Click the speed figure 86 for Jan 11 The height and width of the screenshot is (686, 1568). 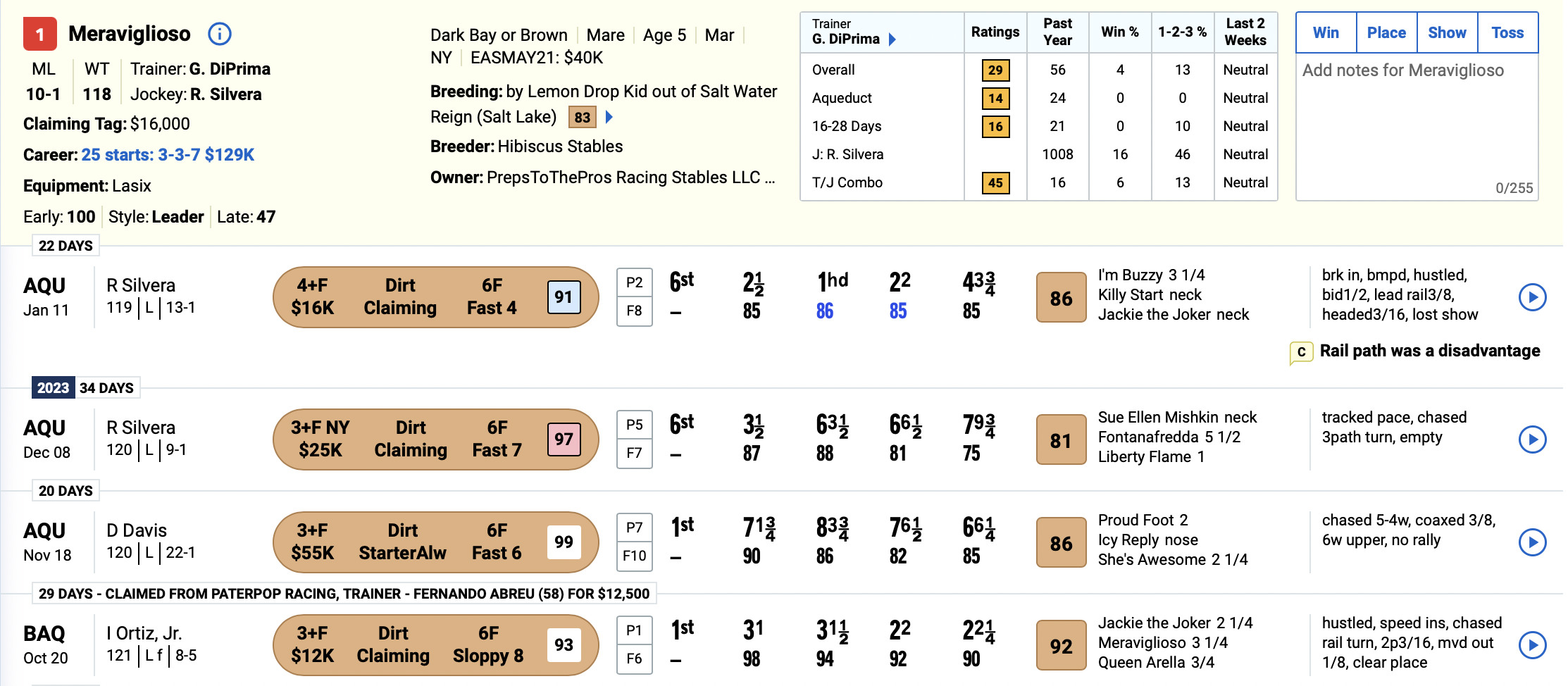(1061, 298)
